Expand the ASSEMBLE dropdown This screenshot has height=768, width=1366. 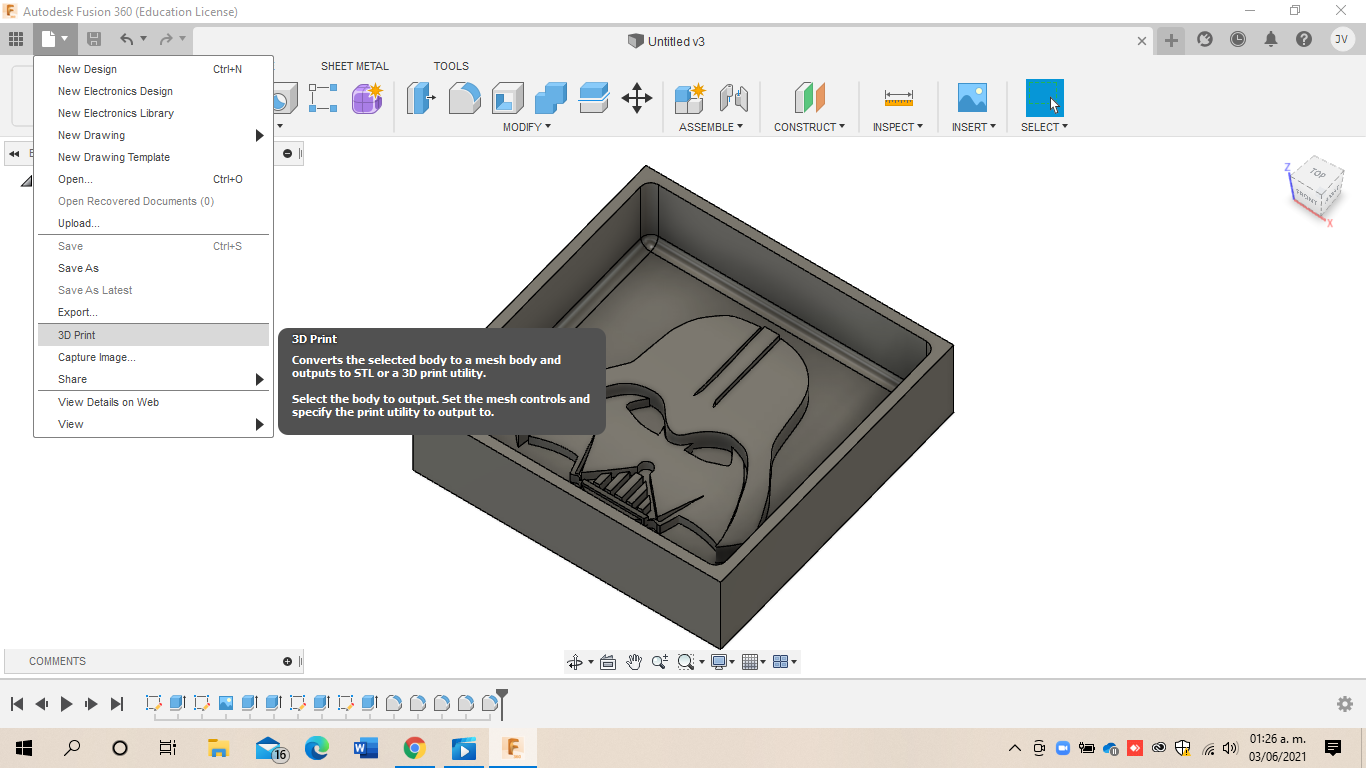click(x=711, y=127)
